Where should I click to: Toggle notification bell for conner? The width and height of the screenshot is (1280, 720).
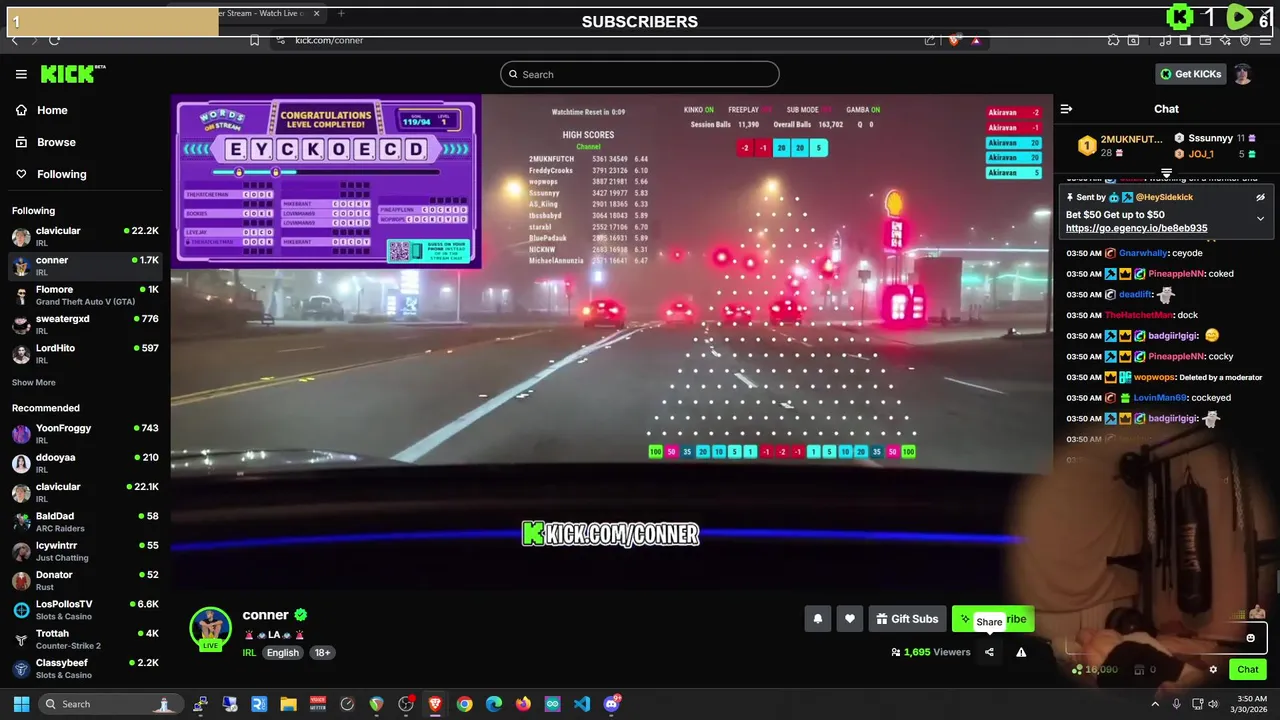817,619
